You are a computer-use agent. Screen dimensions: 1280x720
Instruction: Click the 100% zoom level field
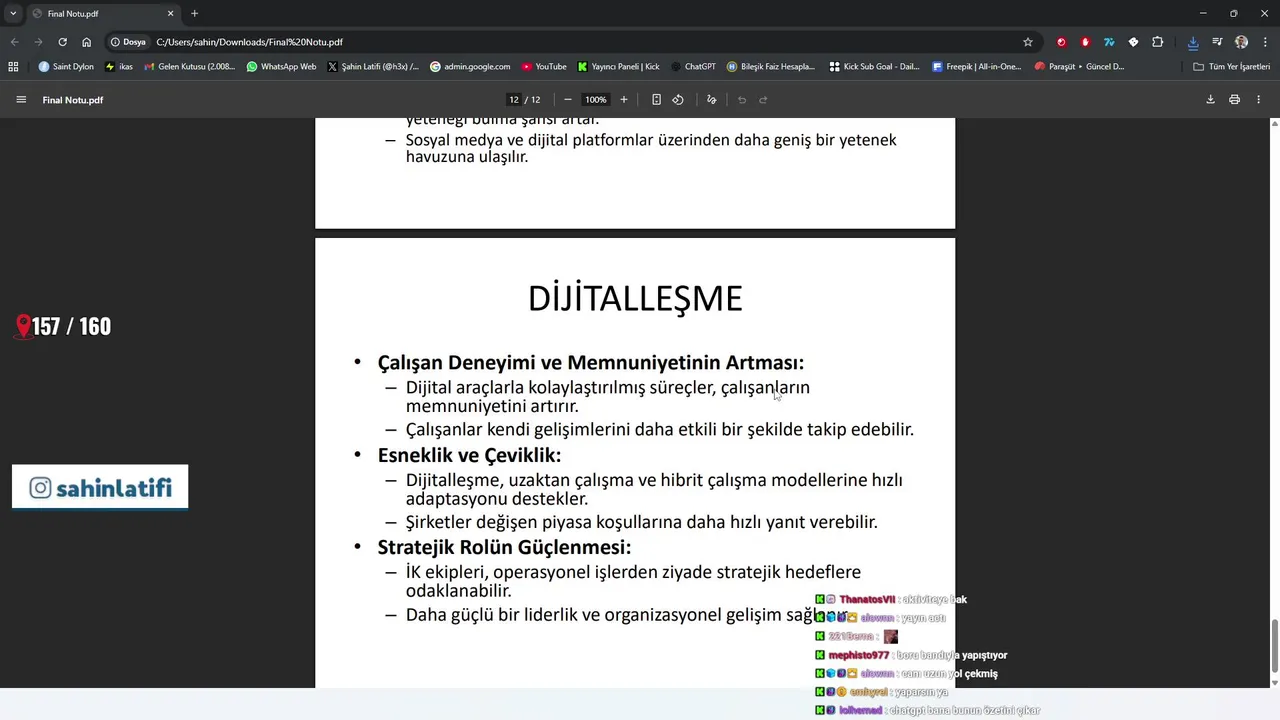[x=596, y=100]
